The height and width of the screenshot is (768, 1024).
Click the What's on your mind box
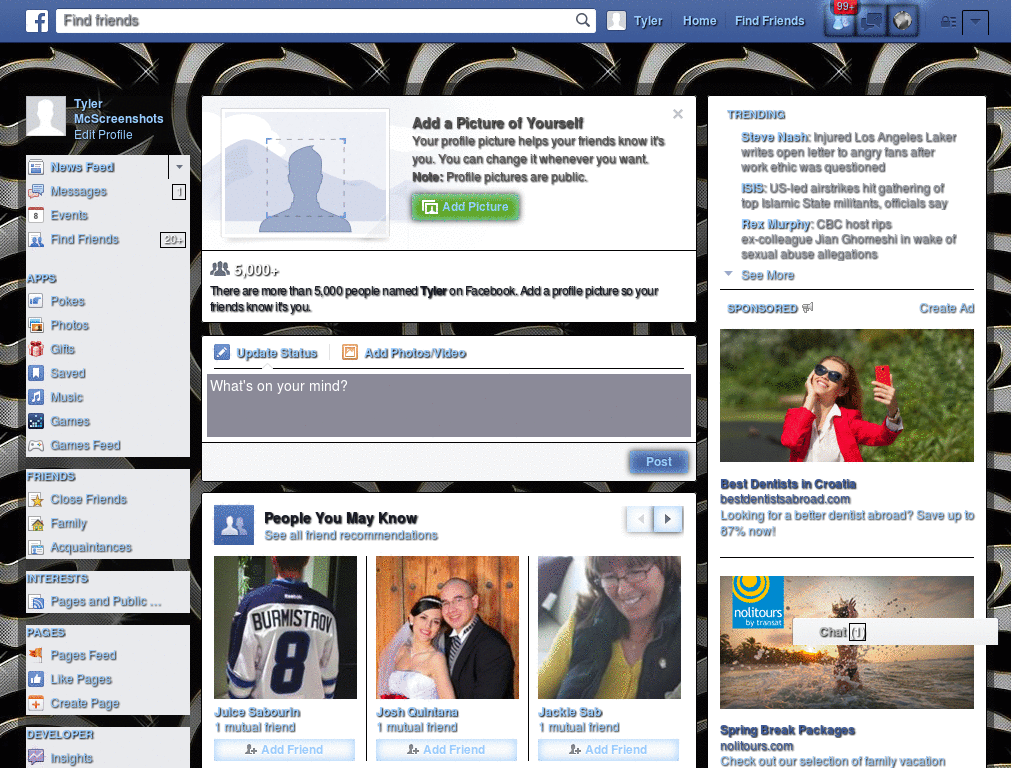[x=449, y=405]
